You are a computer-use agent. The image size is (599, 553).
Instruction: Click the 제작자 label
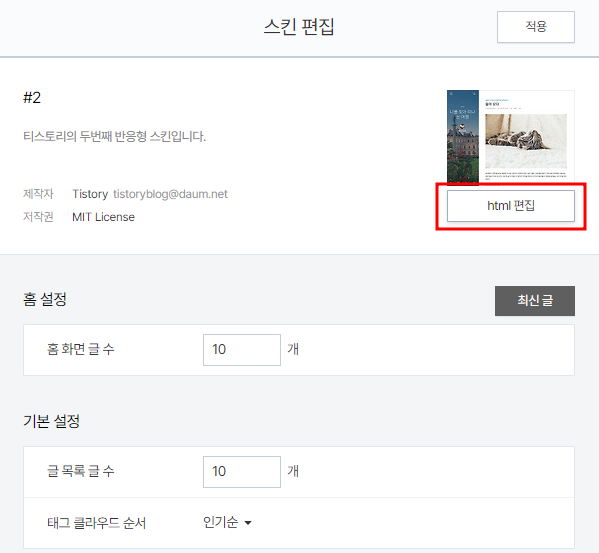tap(38, 194)
